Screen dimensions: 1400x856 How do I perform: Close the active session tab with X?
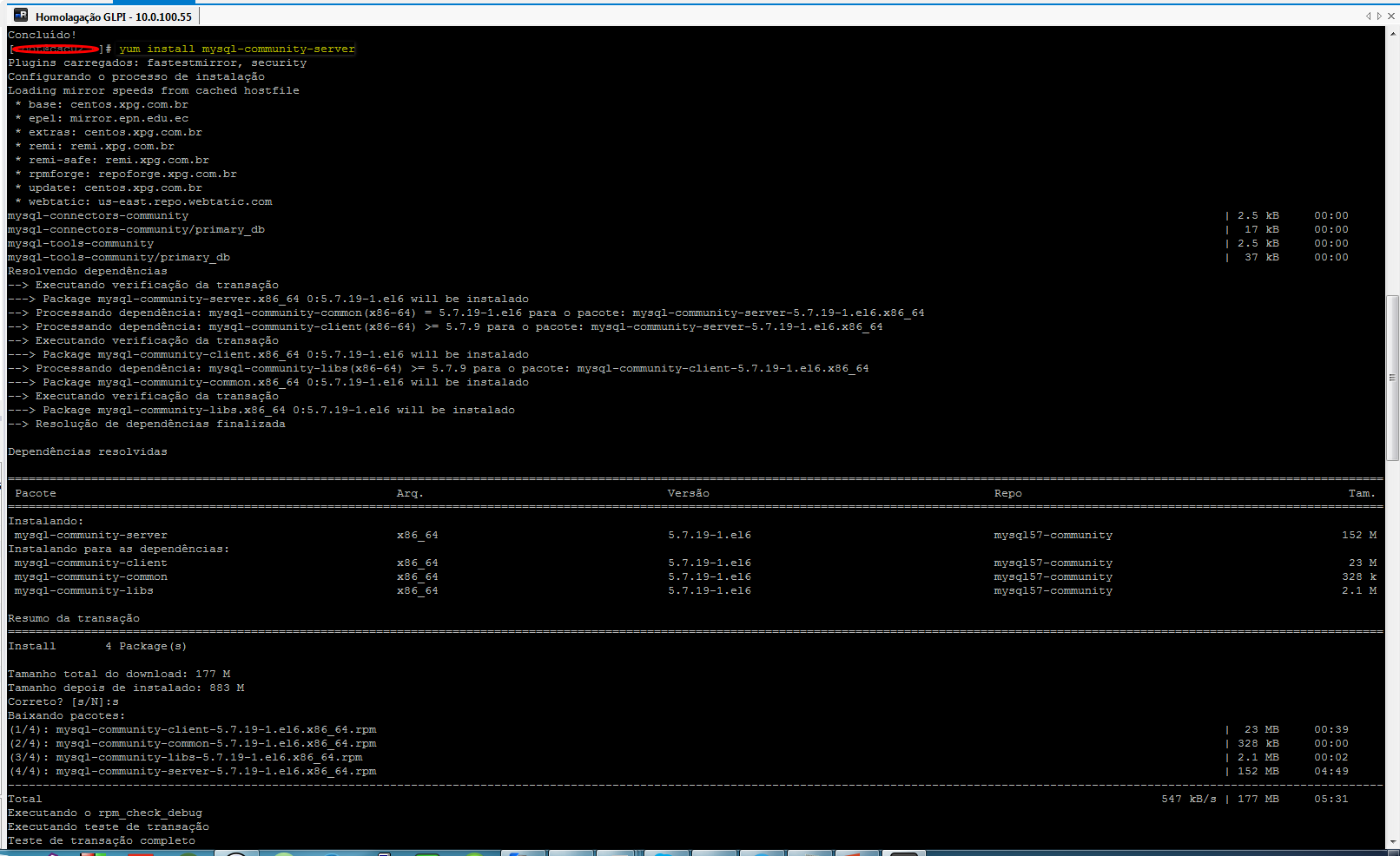[1391, 16]
